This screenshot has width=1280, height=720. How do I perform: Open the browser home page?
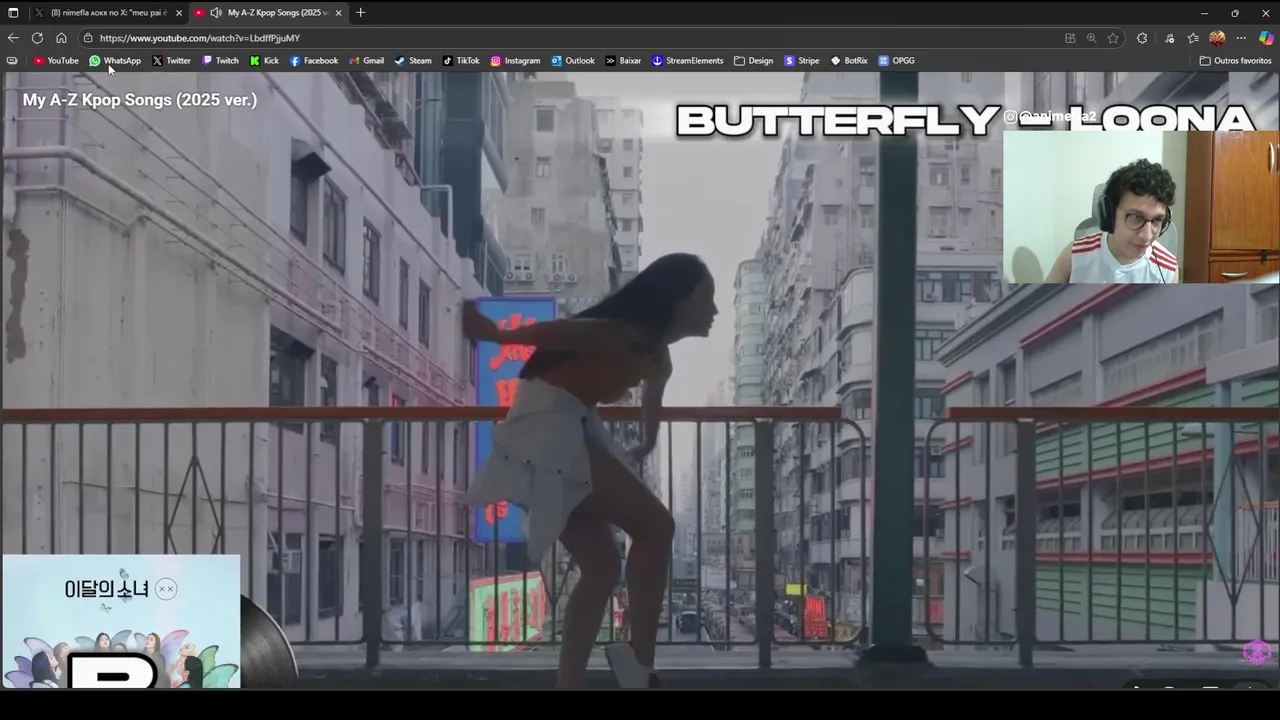point(61,38)
